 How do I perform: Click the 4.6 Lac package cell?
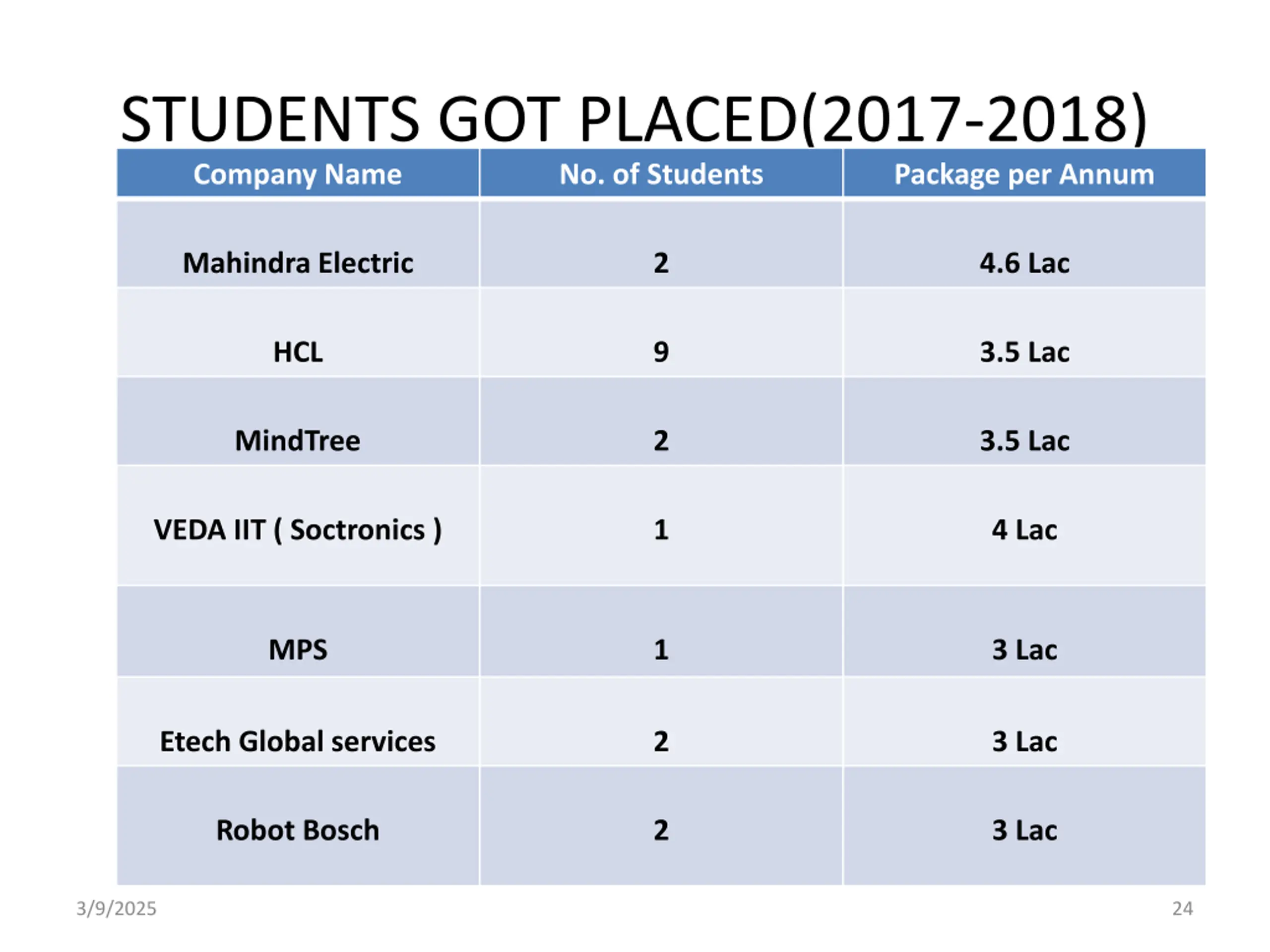(x=1024, y=244)
